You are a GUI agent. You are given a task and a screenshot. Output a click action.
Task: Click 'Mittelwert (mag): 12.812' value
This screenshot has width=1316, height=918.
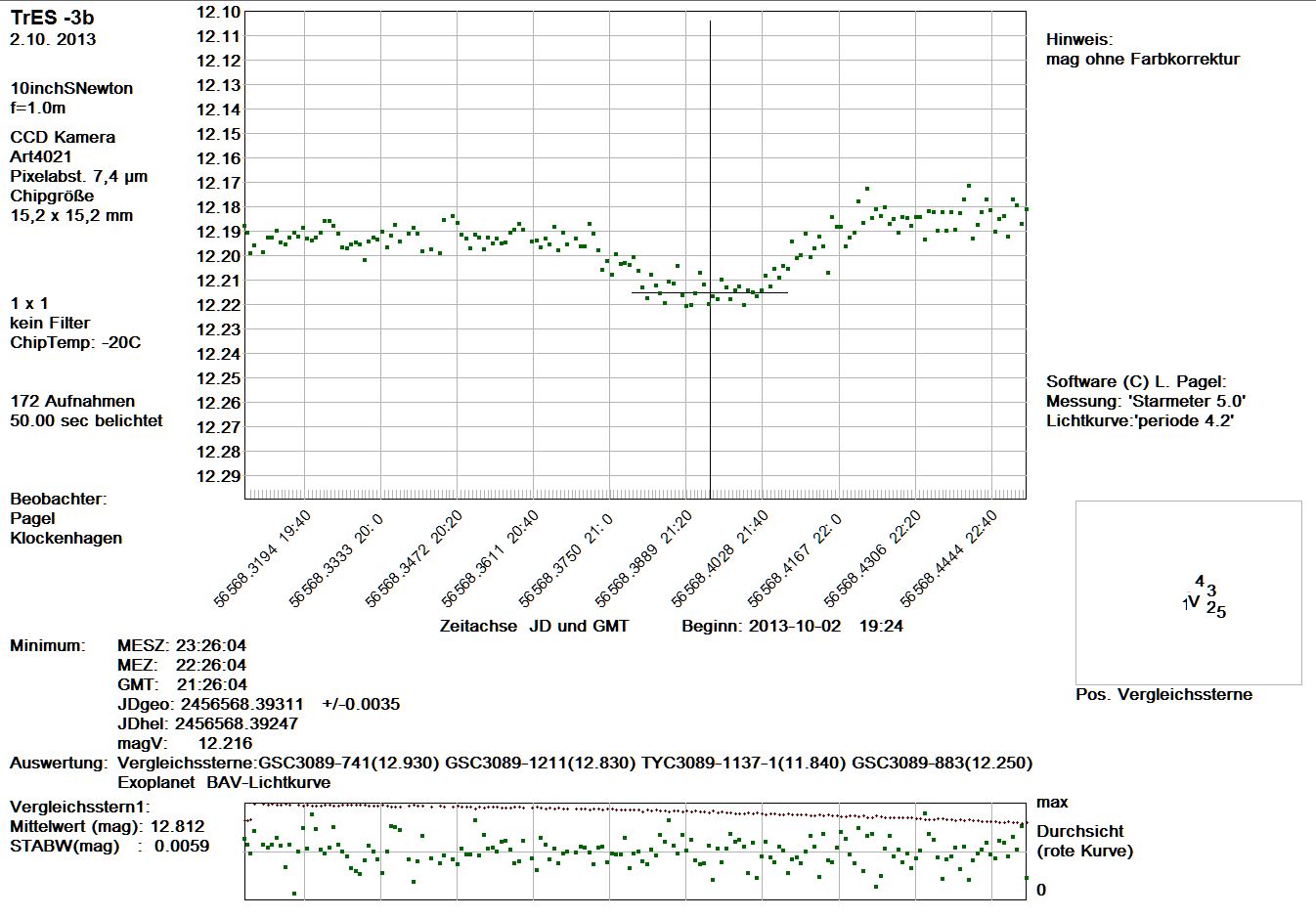coord(108,826)
